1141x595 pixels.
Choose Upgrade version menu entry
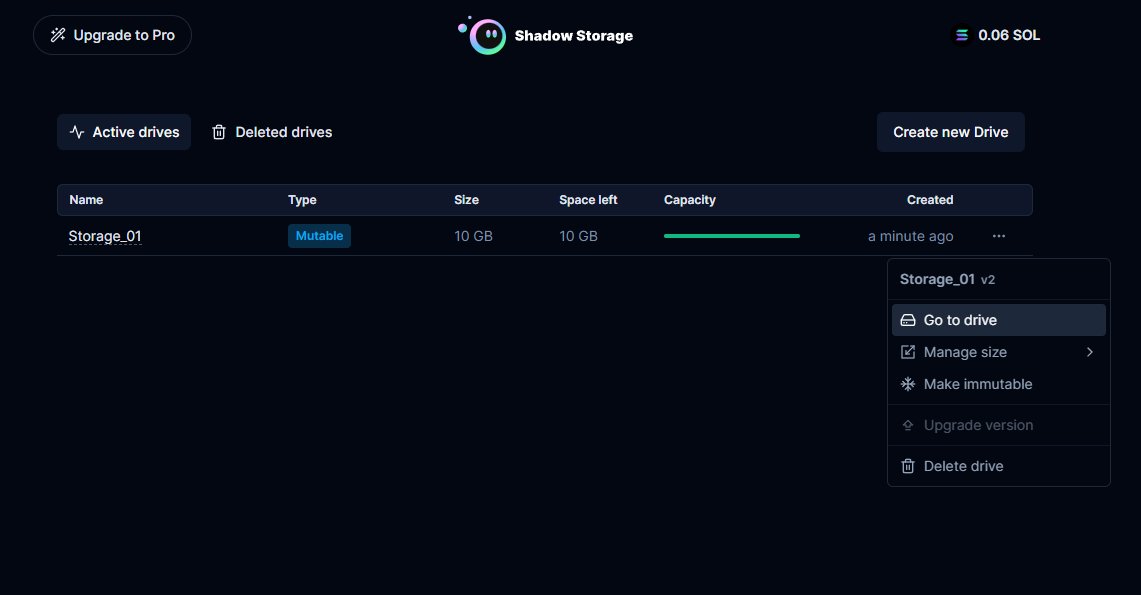(x=998, y=426)
